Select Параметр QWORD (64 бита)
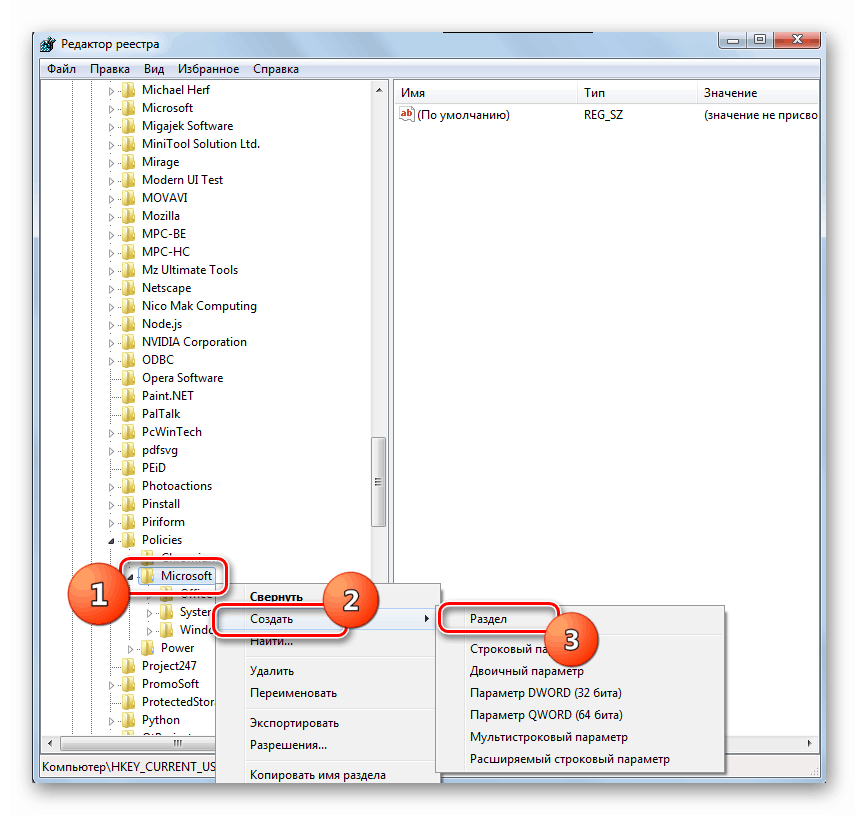 [x=580, y=715]
